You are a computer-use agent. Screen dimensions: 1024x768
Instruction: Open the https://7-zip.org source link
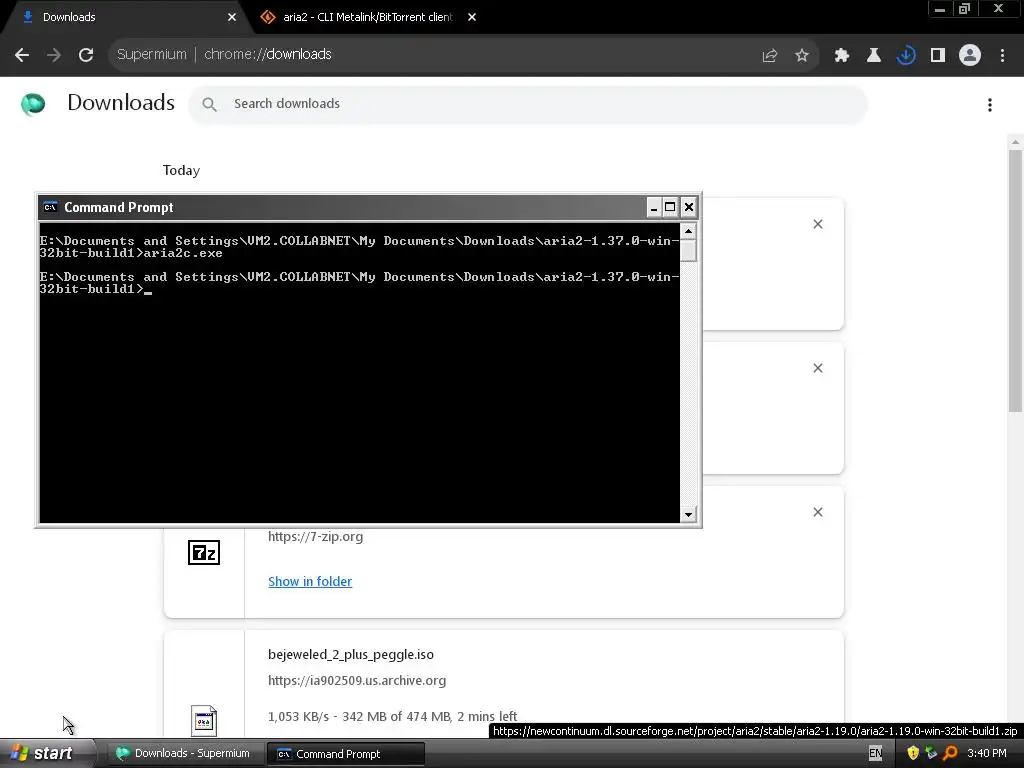[x=315, y=537]
